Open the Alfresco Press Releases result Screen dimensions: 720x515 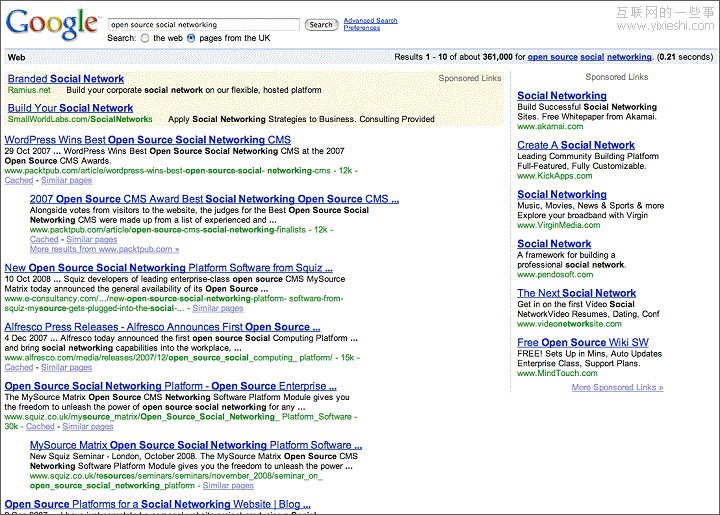(x=162, y=327)
